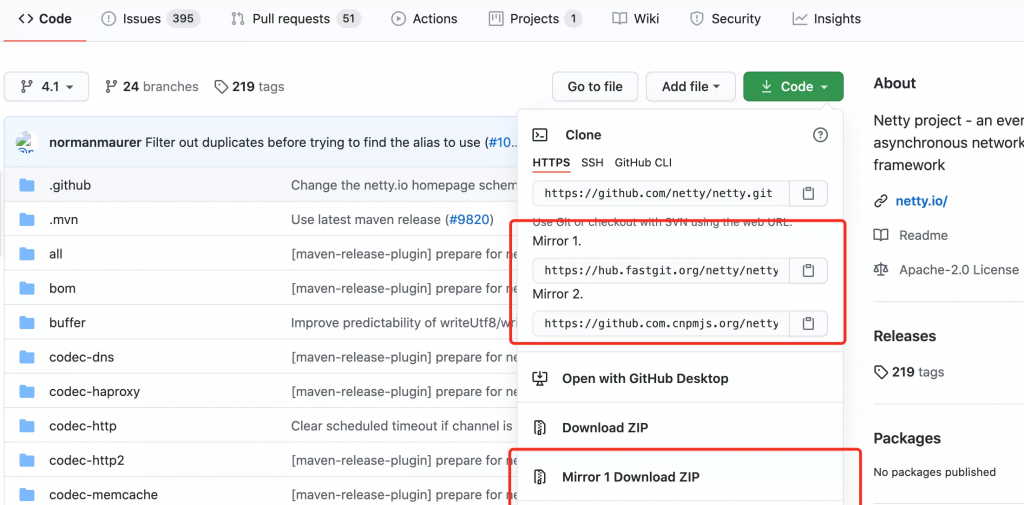Open the .mvn folder
The height and width of the screenshot is (505, 1024).
[x=63, y=220]
